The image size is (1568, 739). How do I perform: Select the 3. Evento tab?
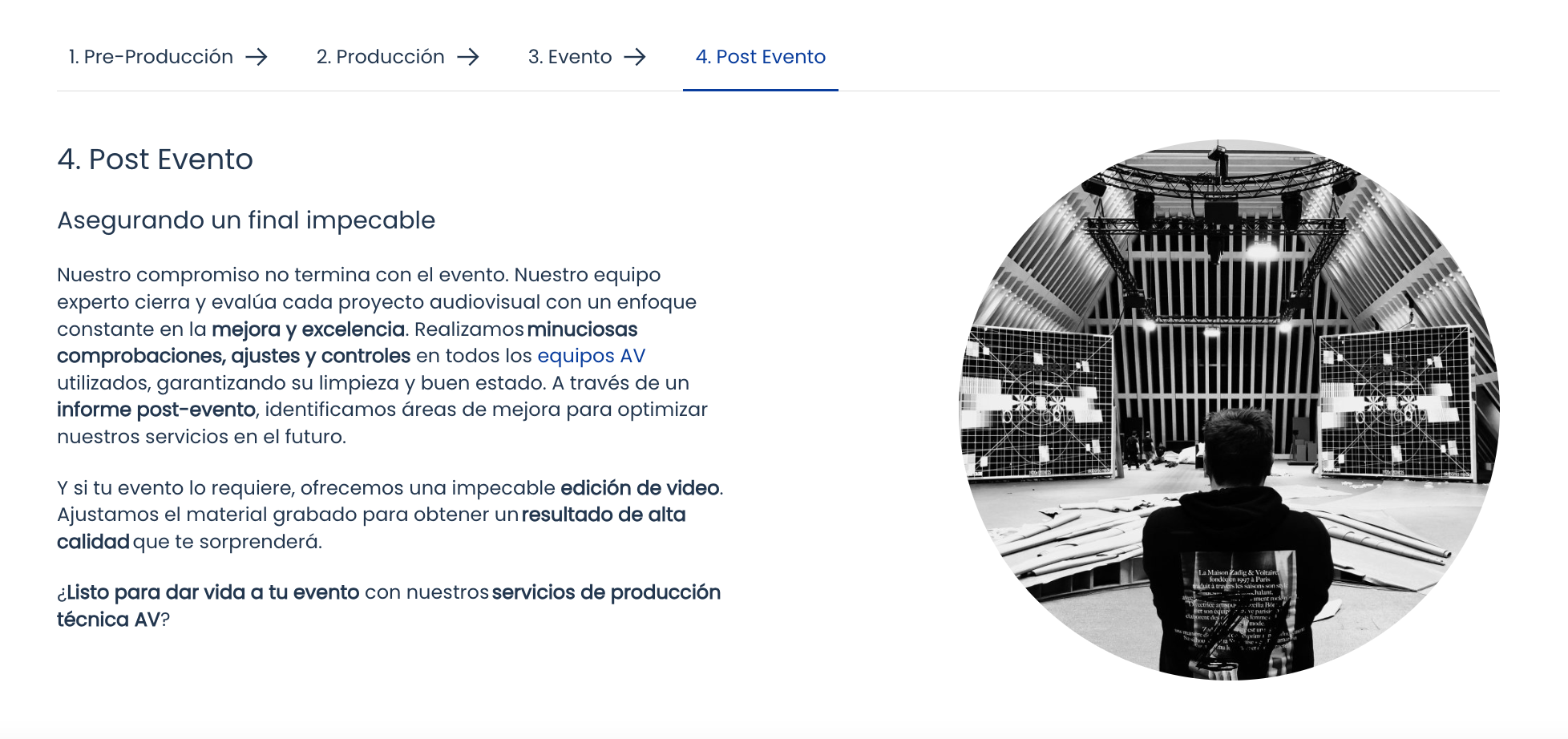[587, 57]
